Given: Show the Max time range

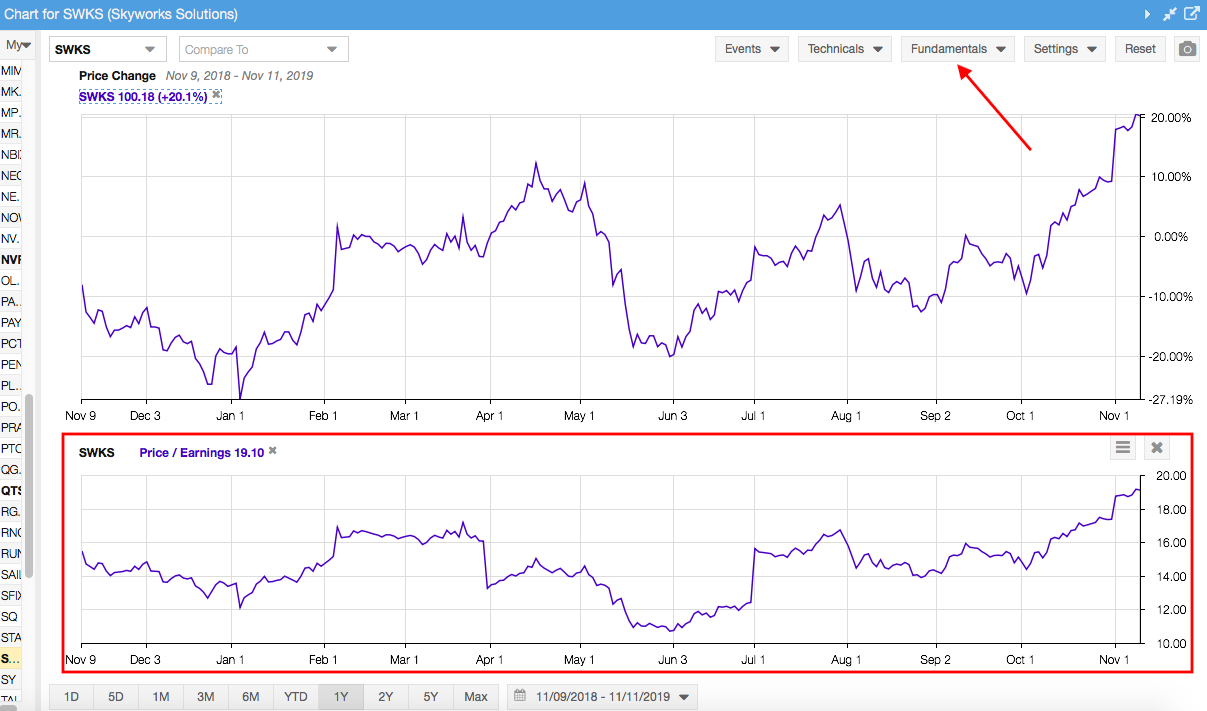Looking at the screenshot, I should tap(476, 696).
